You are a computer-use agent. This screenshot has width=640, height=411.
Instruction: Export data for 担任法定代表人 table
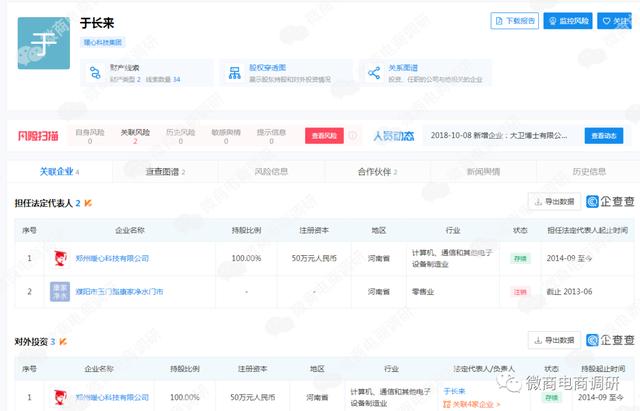[x=554, y=201]
